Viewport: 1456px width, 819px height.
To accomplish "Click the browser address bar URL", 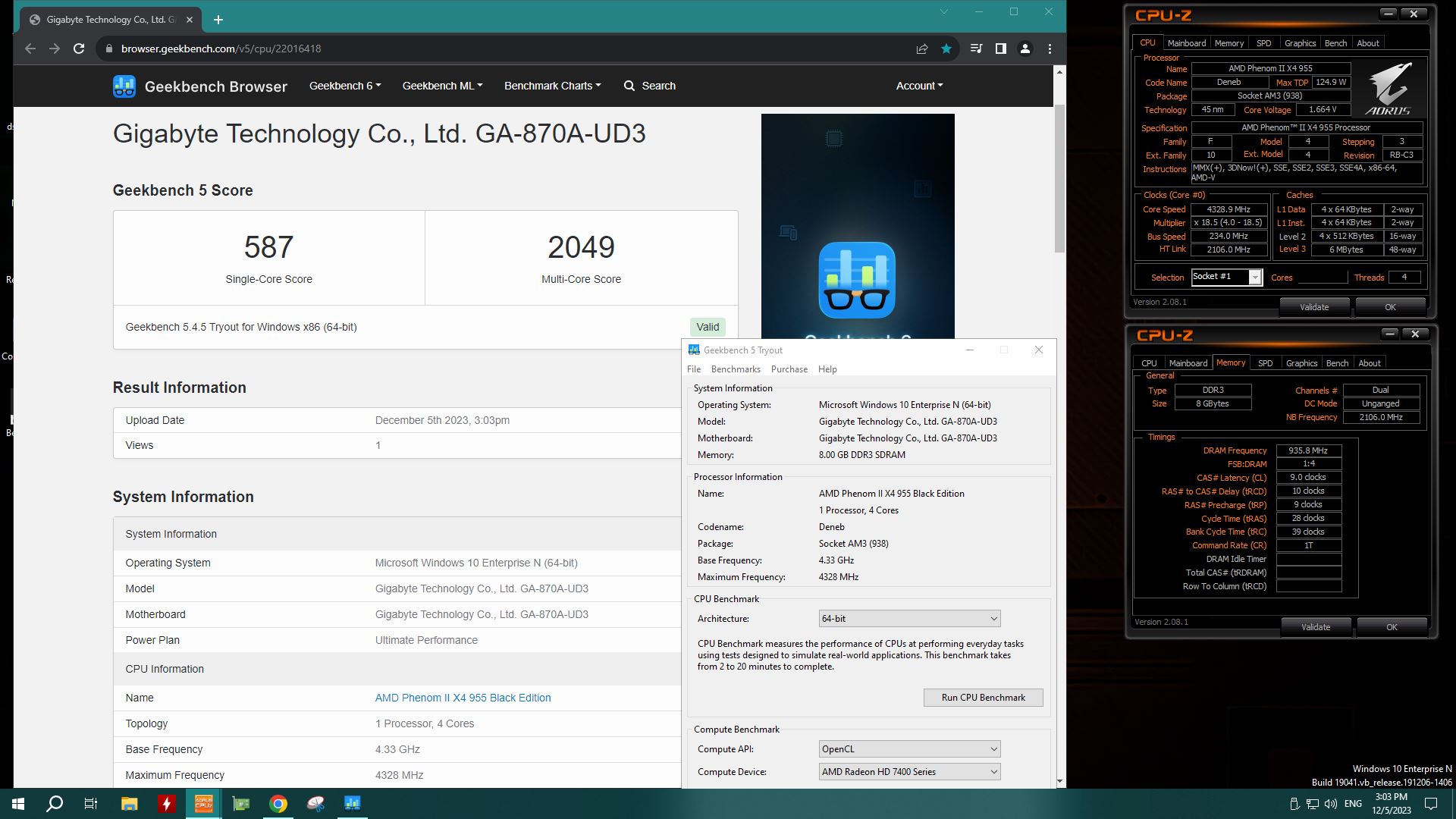I will [221, 49].
